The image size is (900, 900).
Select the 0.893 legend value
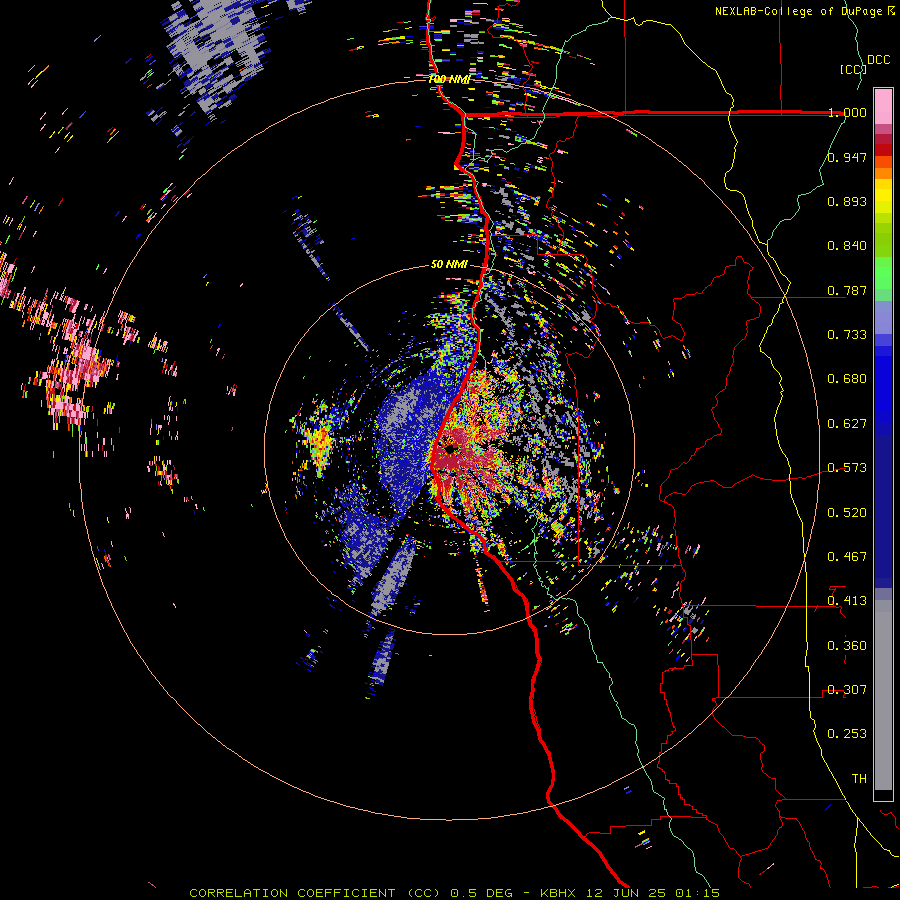[847, 201]
